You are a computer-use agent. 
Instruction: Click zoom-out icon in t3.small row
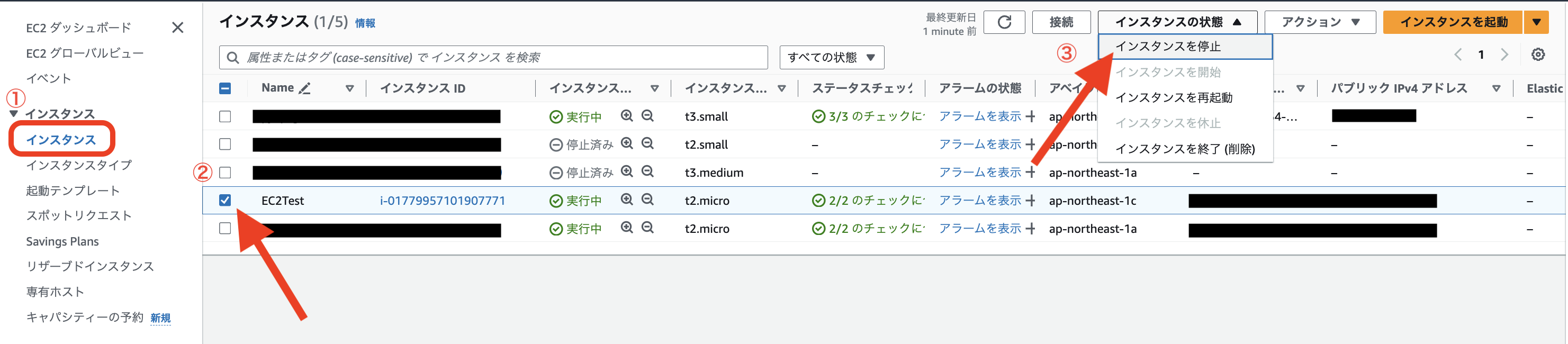[x=647, y=116]
